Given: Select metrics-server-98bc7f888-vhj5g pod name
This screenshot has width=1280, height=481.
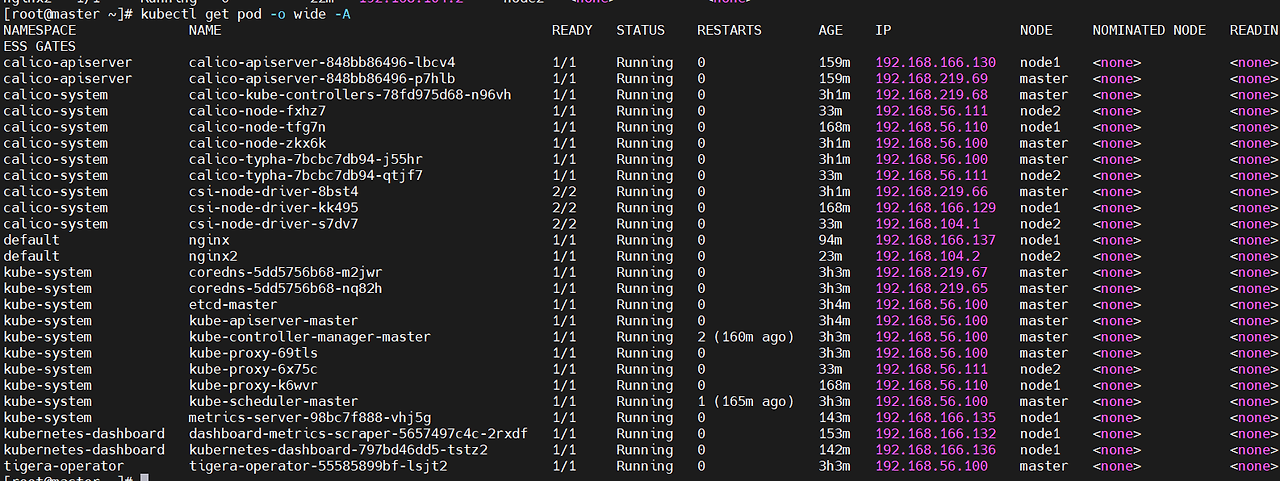Looking at the screenshot, I should click(310, 417).
